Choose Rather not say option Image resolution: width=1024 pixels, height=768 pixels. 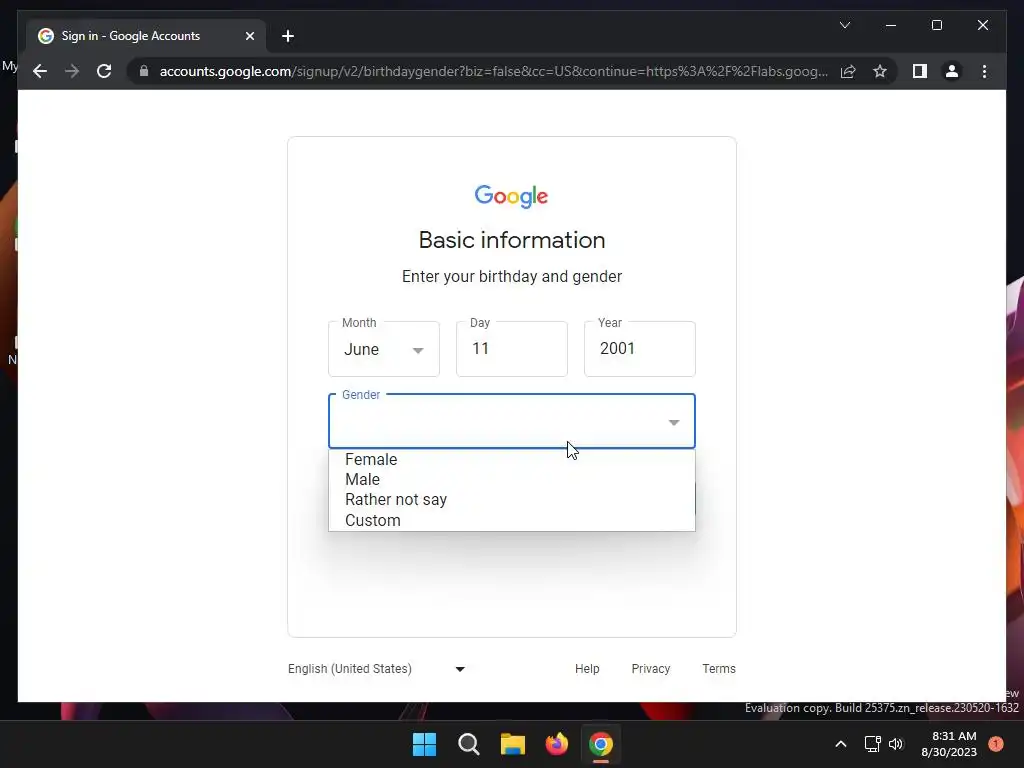click(512, 500)
